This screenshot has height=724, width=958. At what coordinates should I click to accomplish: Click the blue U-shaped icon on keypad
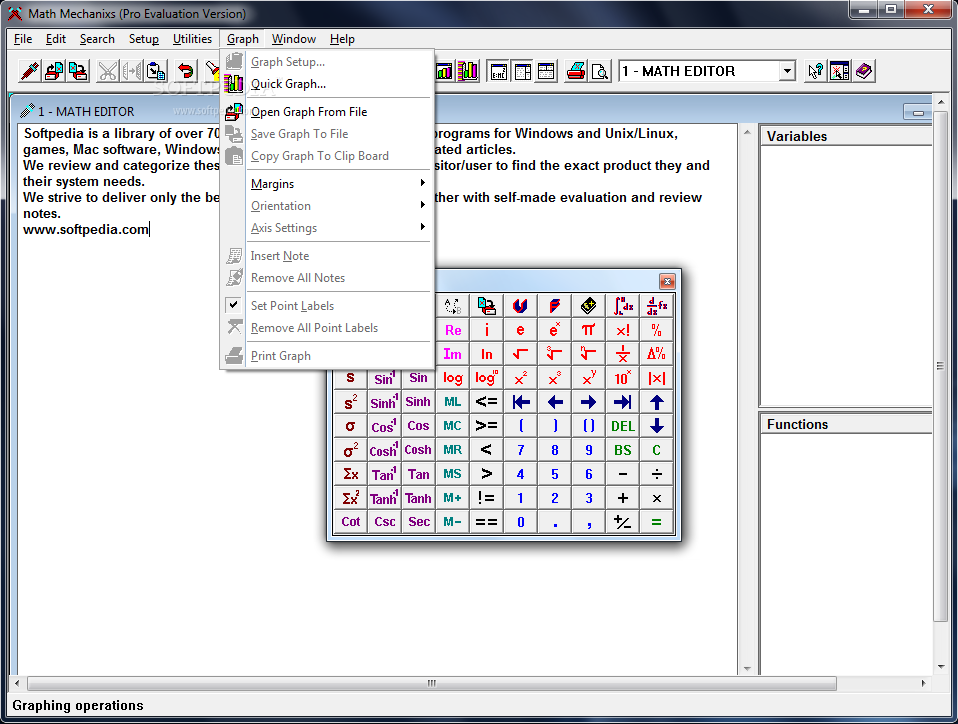click(521, 305)
